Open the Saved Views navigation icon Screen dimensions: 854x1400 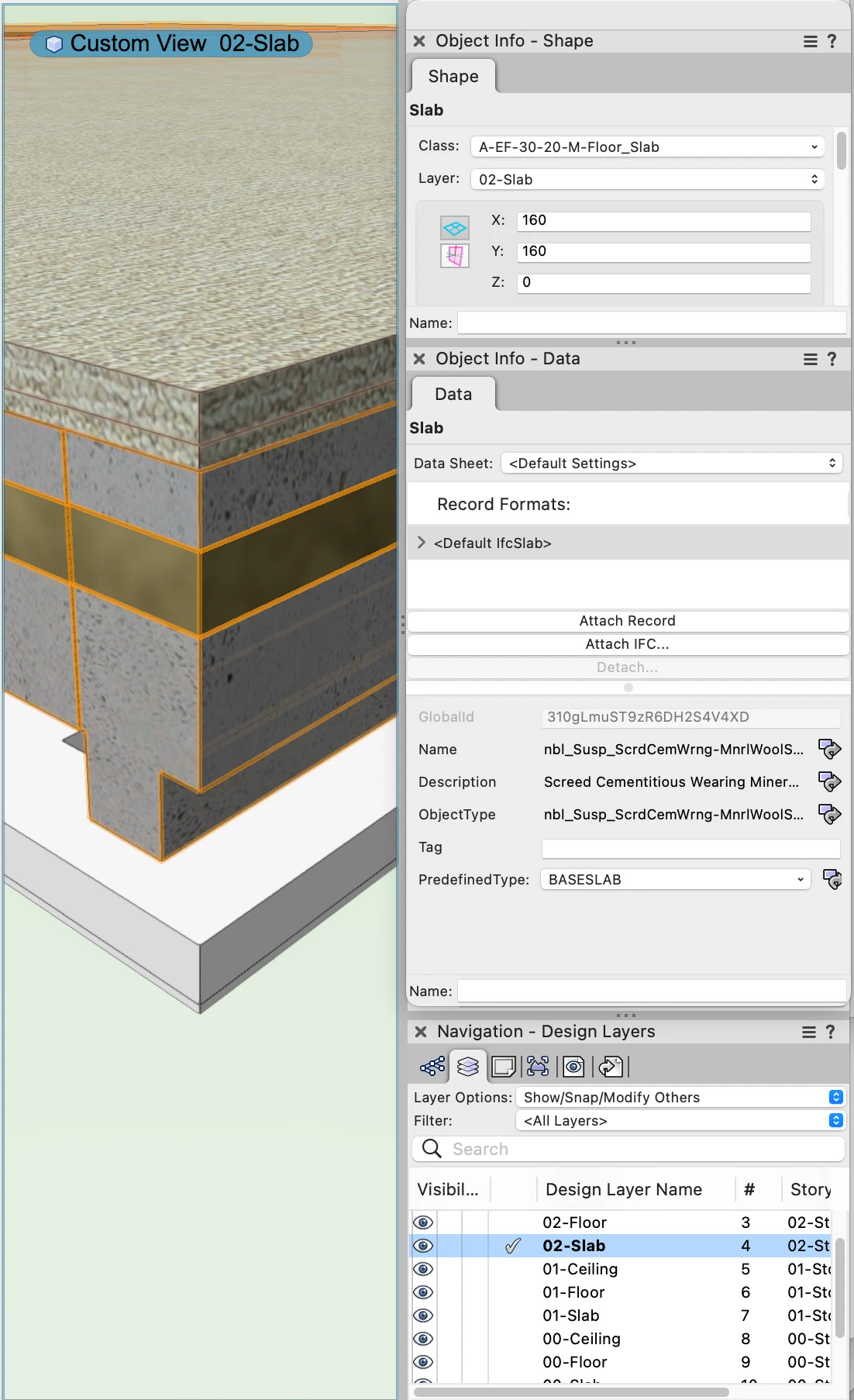(573, 1067)
